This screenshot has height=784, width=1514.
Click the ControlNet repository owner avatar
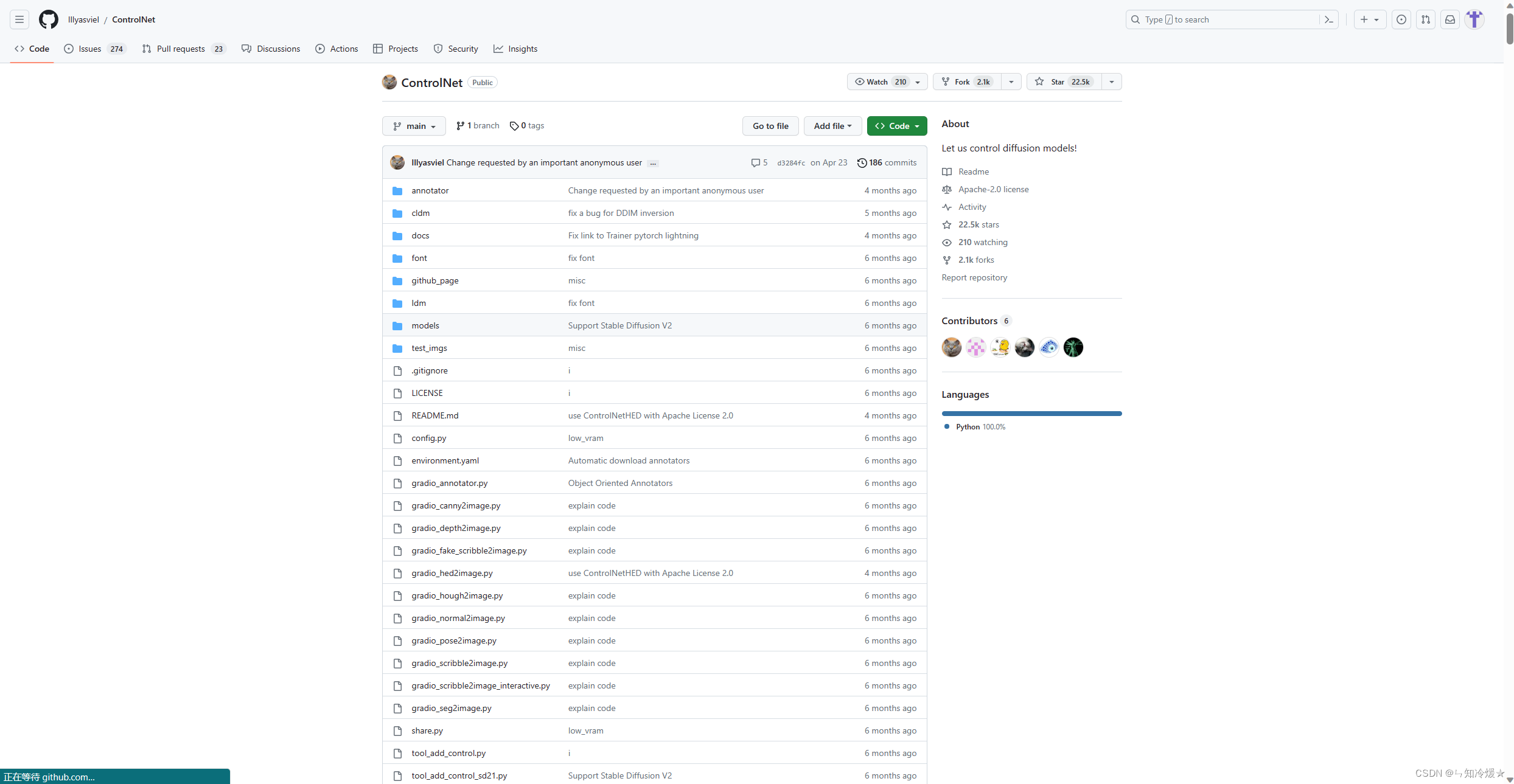(x=389, y=82)
